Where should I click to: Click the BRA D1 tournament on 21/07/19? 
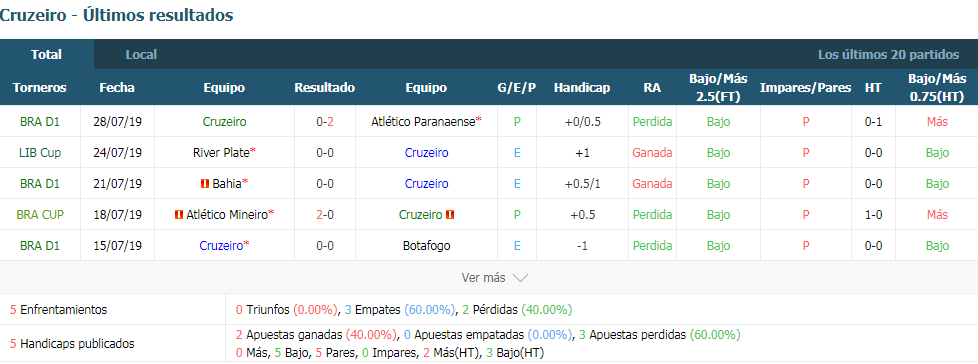pyautogui.click(x=40, y=183)
